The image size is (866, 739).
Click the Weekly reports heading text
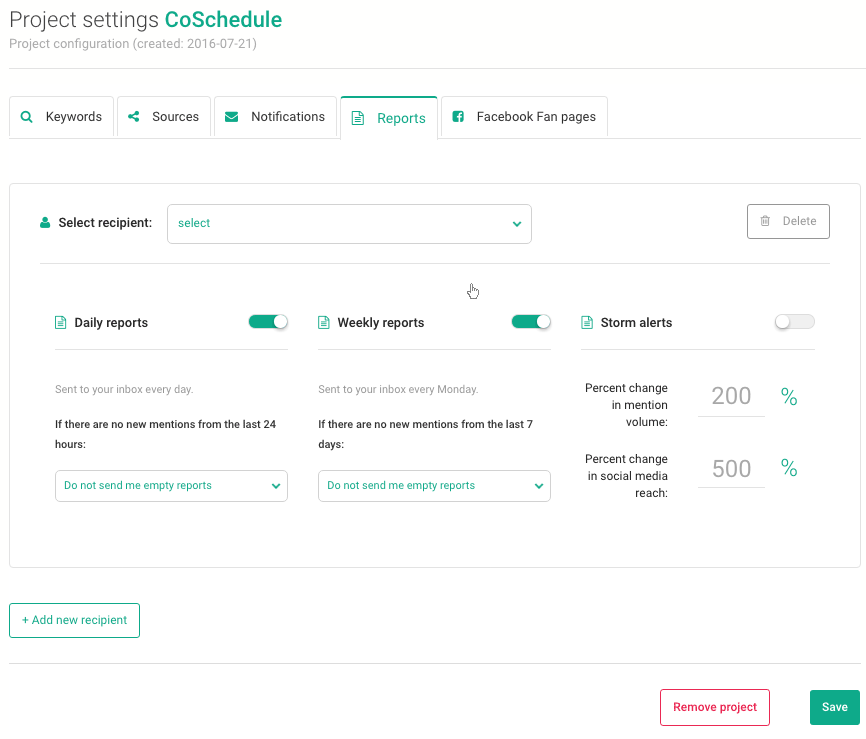381,323
